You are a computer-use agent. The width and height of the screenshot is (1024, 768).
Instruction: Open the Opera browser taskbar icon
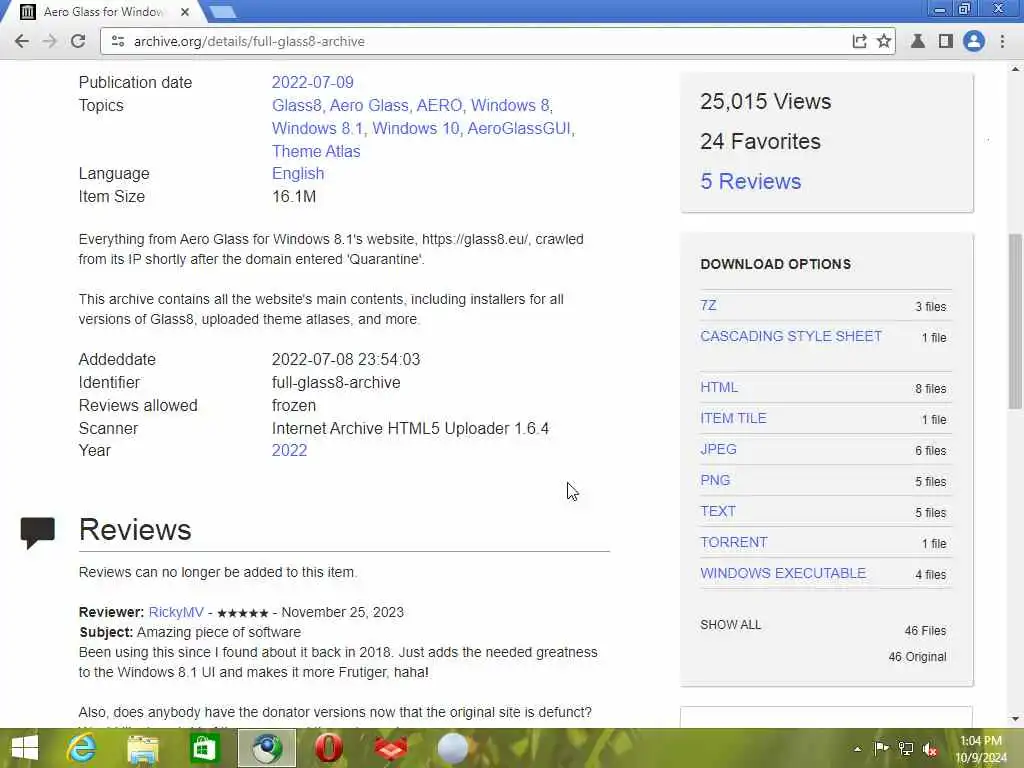pyautogui.click(x=328, y=748)
